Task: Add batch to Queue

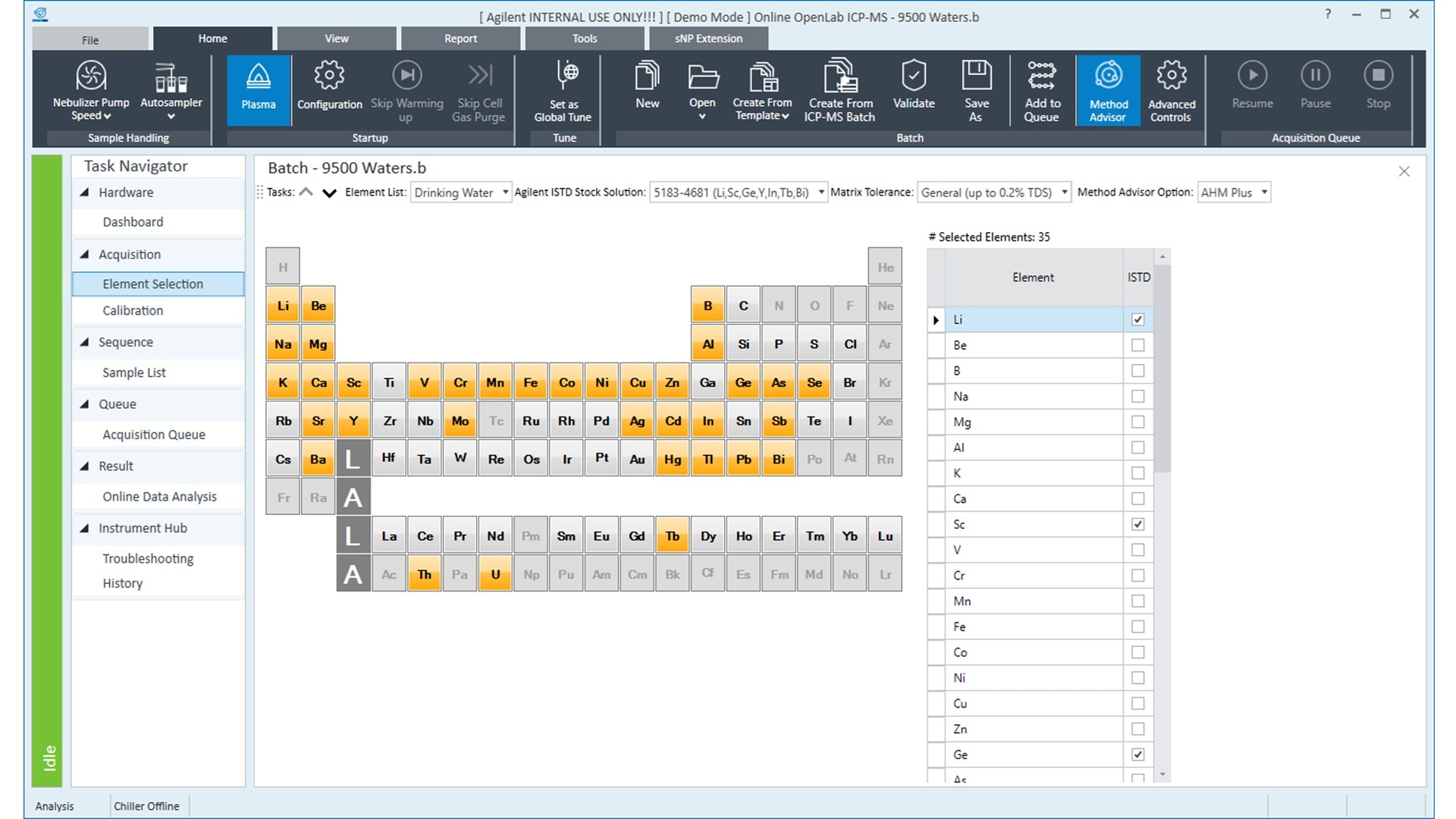Action: (x=1042, y=91)
